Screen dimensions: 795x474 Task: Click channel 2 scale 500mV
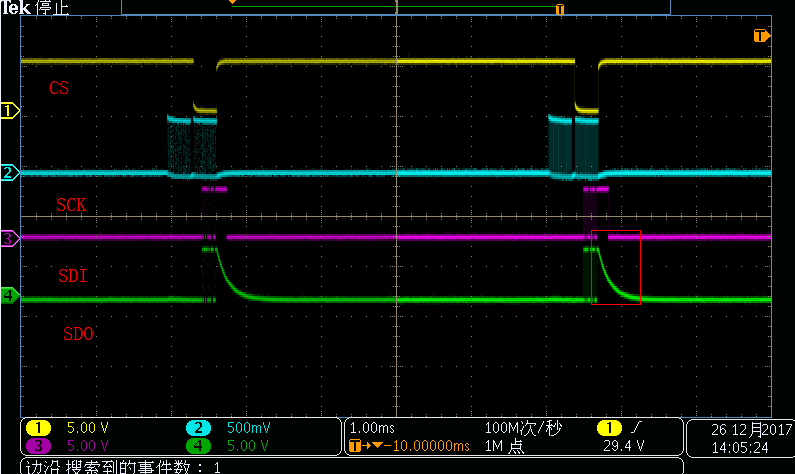point(248,428)
